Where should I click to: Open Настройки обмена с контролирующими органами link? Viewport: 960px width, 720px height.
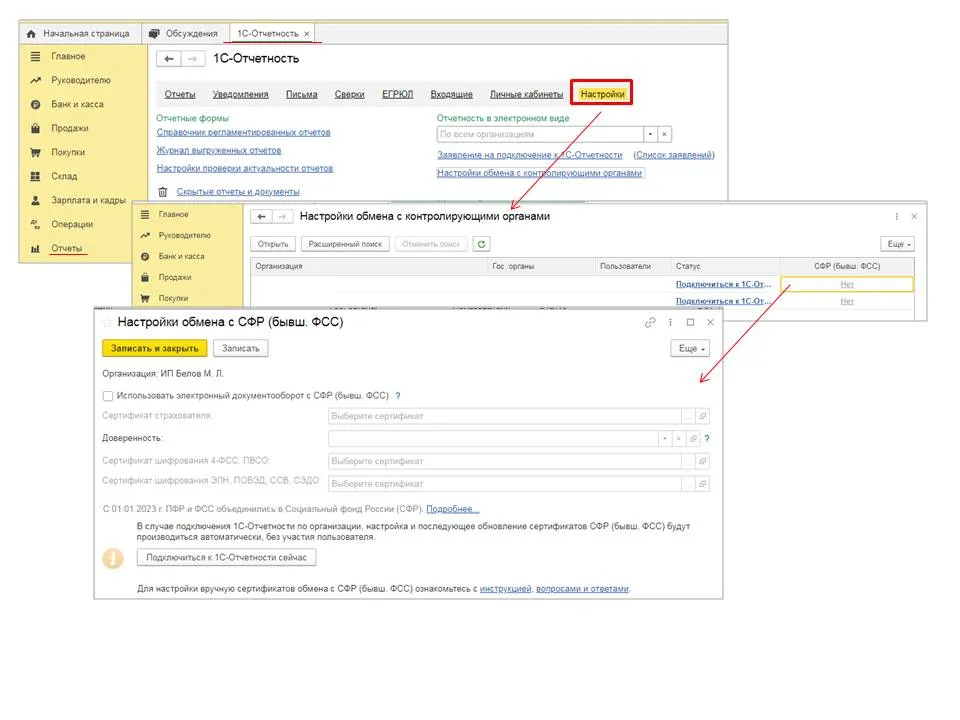[x=539, y=173]
